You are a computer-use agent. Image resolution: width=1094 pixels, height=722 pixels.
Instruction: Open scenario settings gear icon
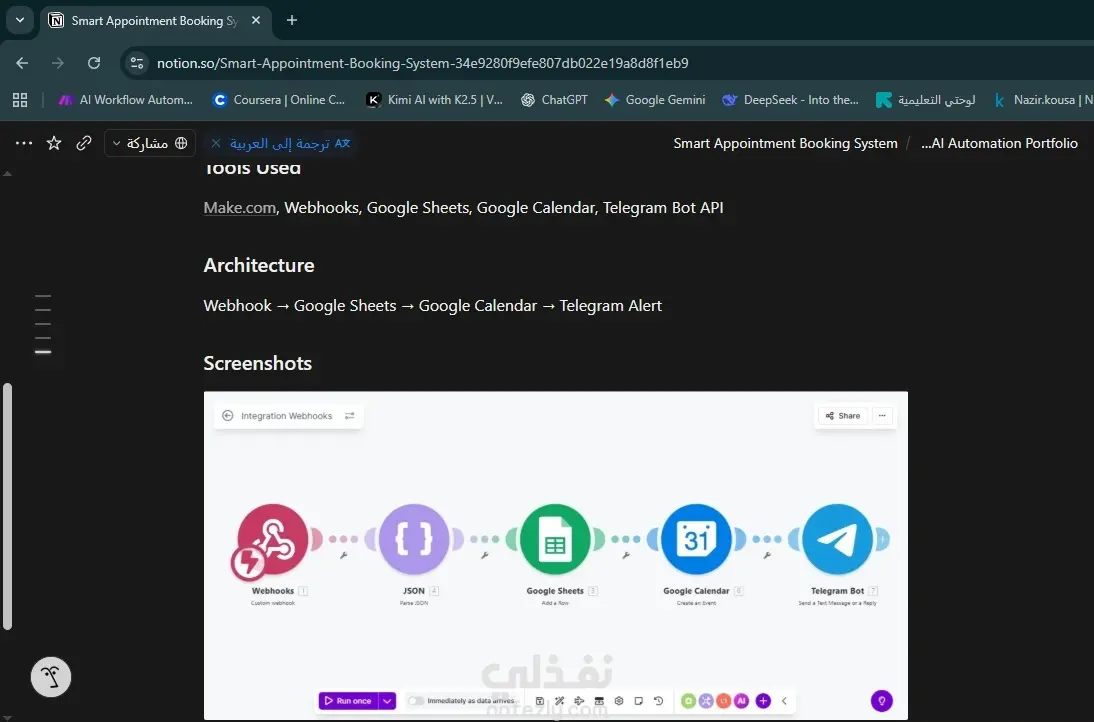click(x=619, y=701)
